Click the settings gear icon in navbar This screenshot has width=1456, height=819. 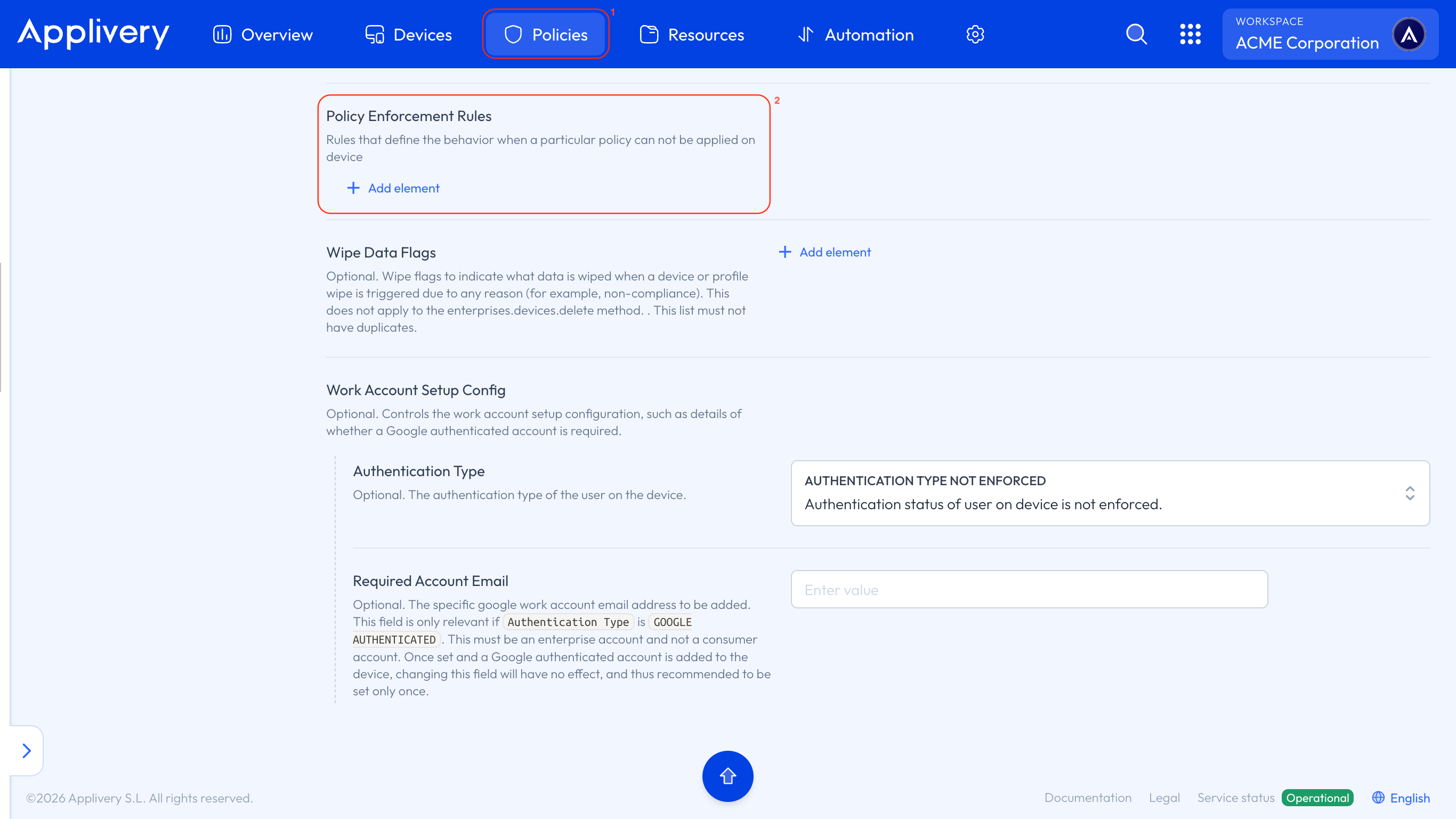974,35
